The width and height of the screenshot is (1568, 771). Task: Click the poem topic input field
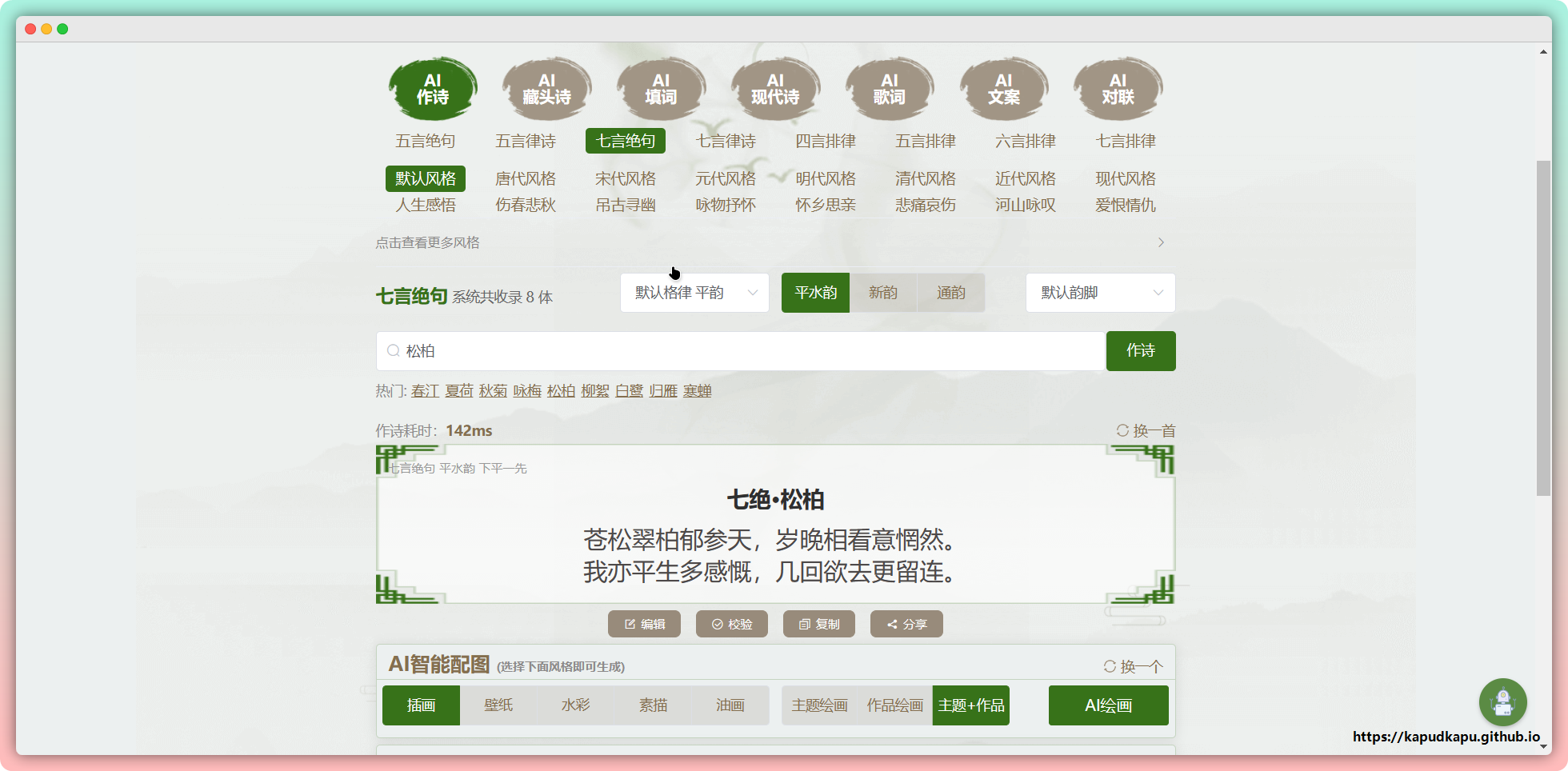point(740,351)
